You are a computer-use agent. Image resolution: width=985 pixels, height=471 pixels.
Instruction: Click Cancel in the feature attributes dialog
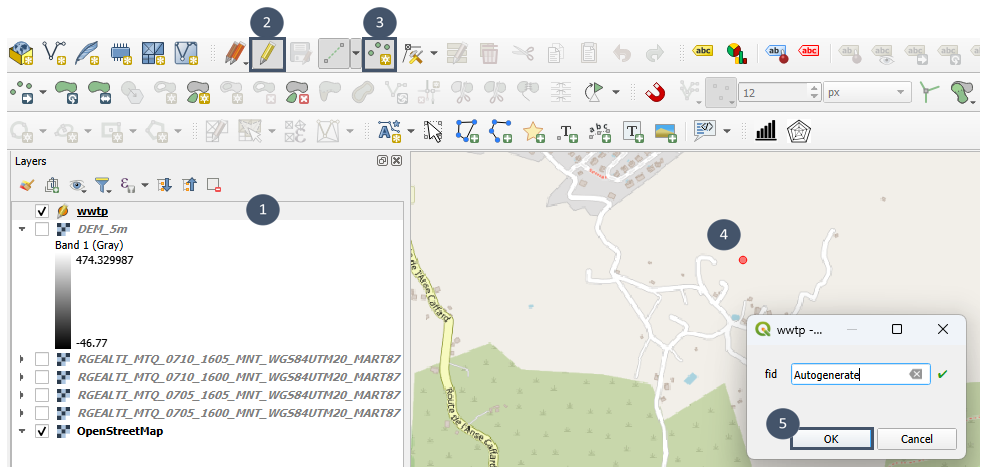[x=916, y=439]
